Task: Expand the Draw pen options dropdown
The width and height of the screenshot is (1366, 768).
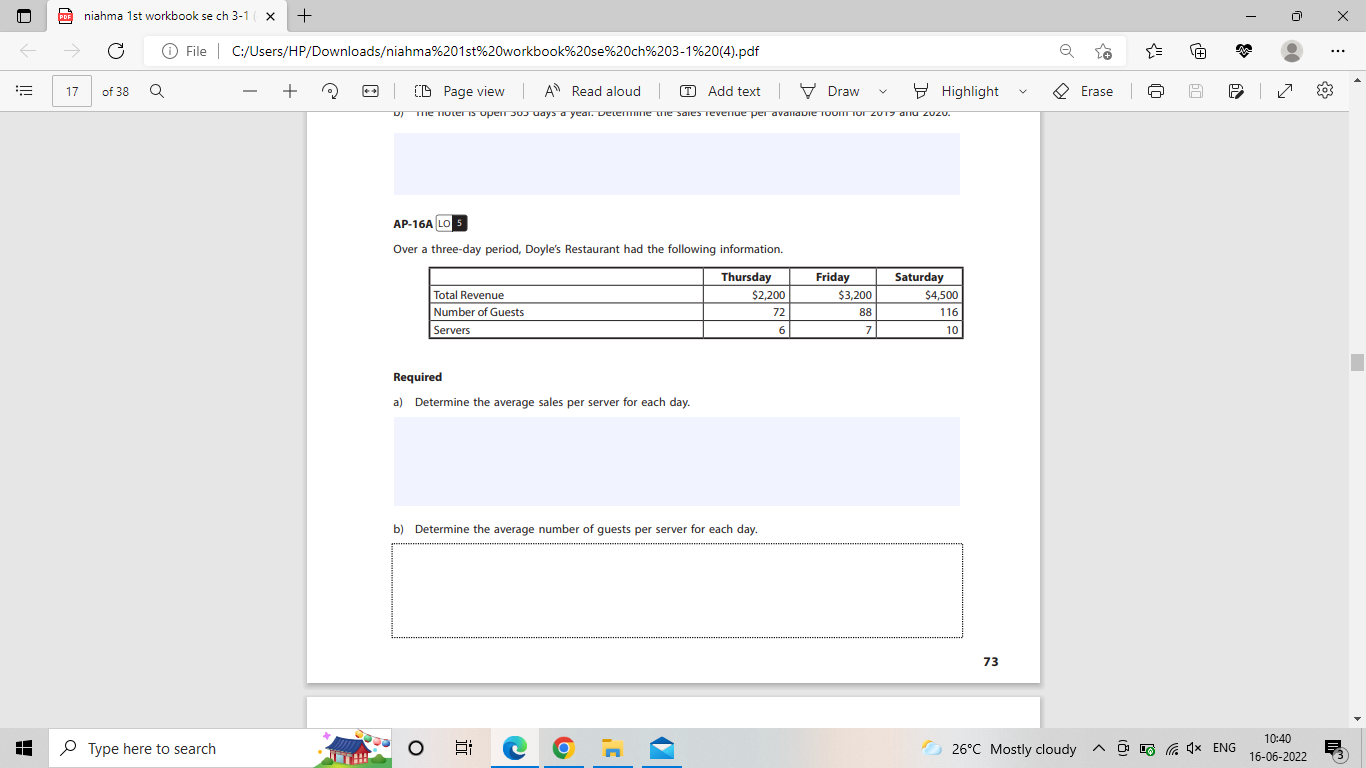Action: [x=881, y=91]
